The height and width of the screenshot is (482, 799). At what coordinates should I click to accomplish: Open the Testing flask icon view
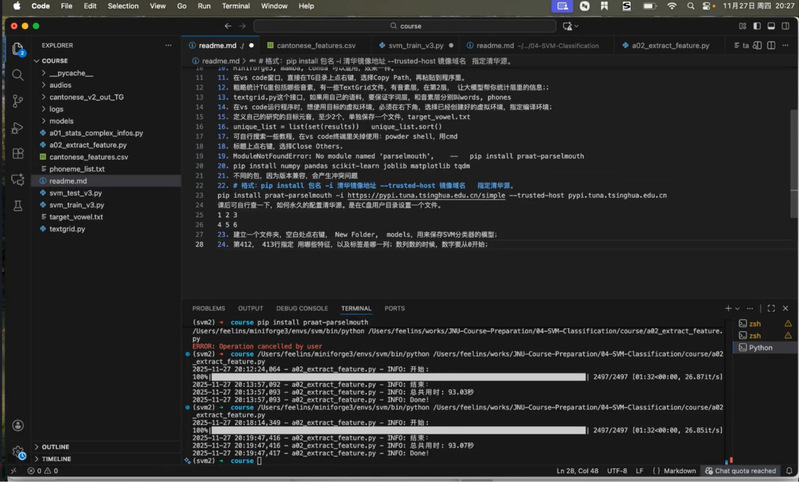point(18,205)
